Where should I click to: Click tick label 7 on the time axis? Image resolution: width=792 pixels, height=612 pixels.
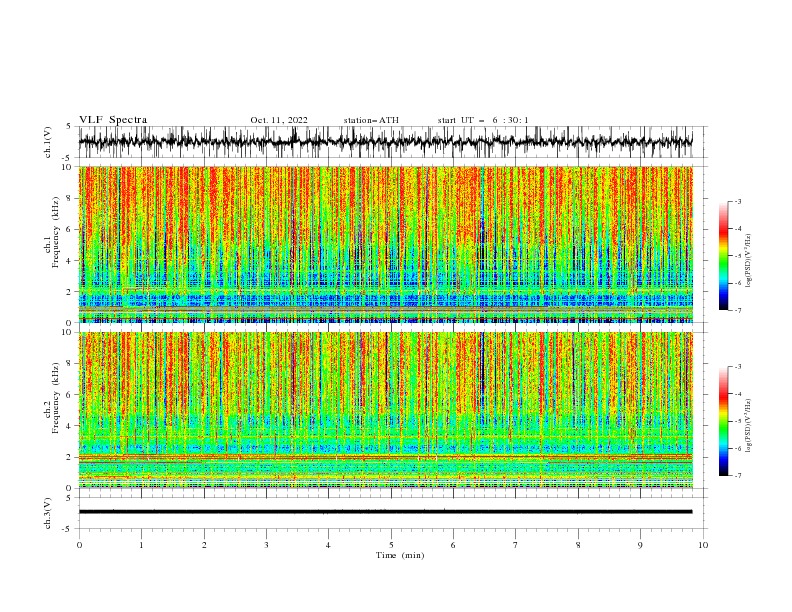point(516,545)
